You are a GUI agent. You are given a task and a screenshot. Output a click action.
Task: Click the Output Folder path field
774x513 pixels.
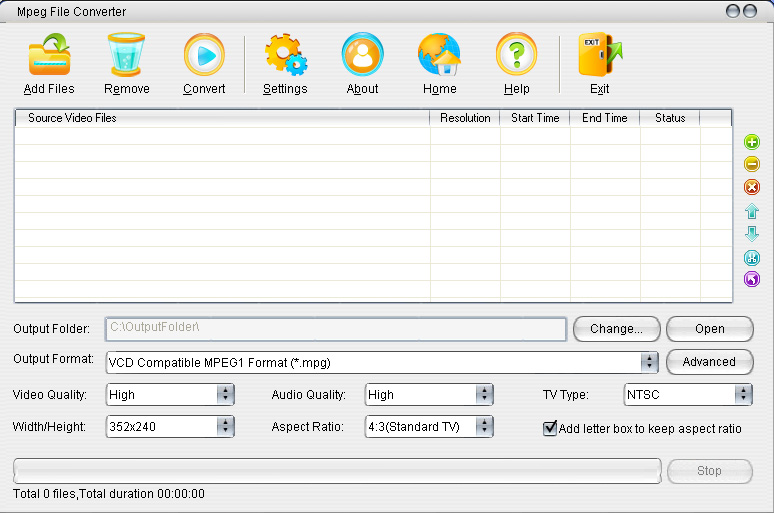(336, 329)
